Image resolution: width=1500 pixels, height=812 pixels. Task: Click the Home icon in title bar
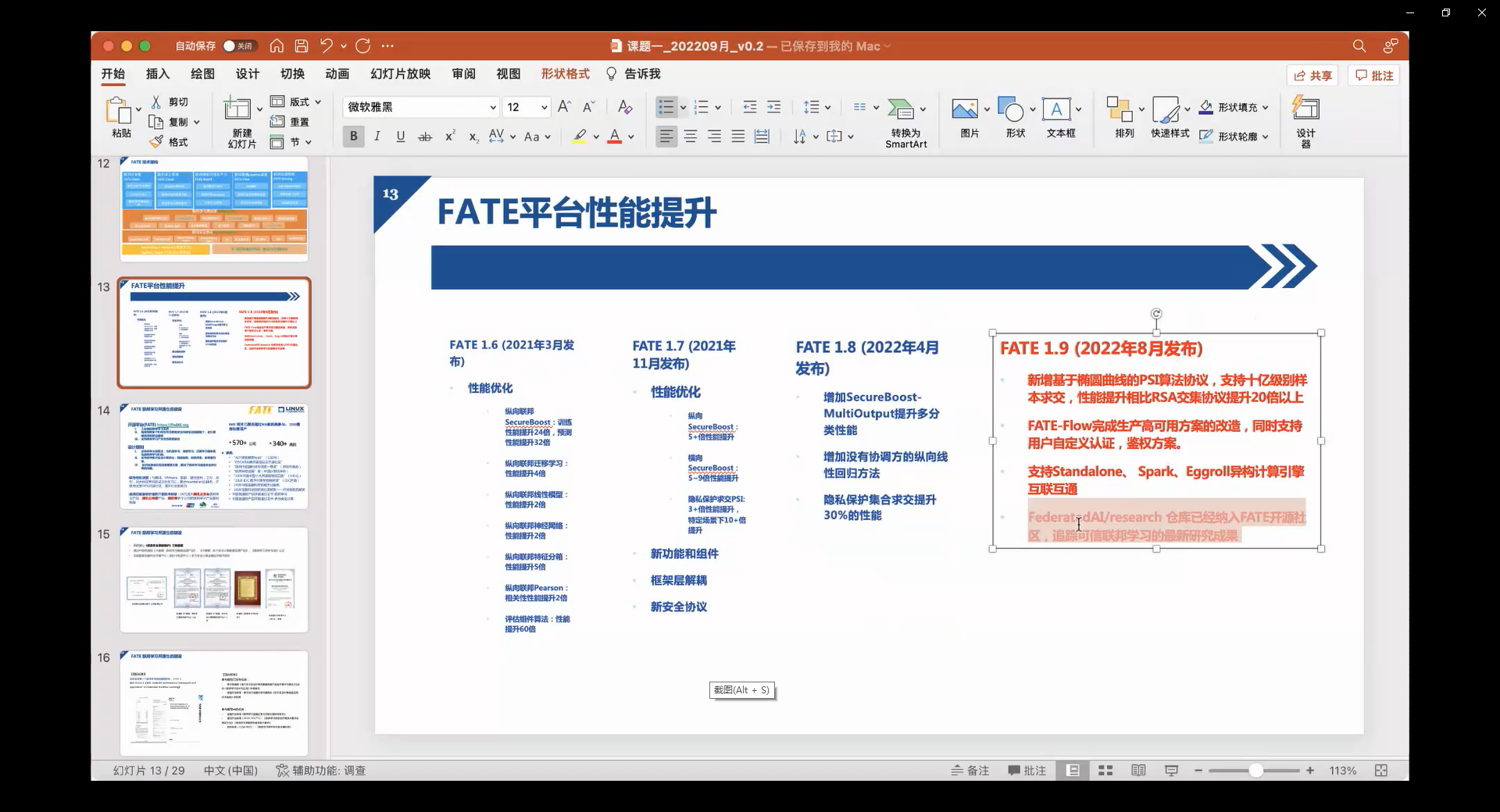(277, 46)
